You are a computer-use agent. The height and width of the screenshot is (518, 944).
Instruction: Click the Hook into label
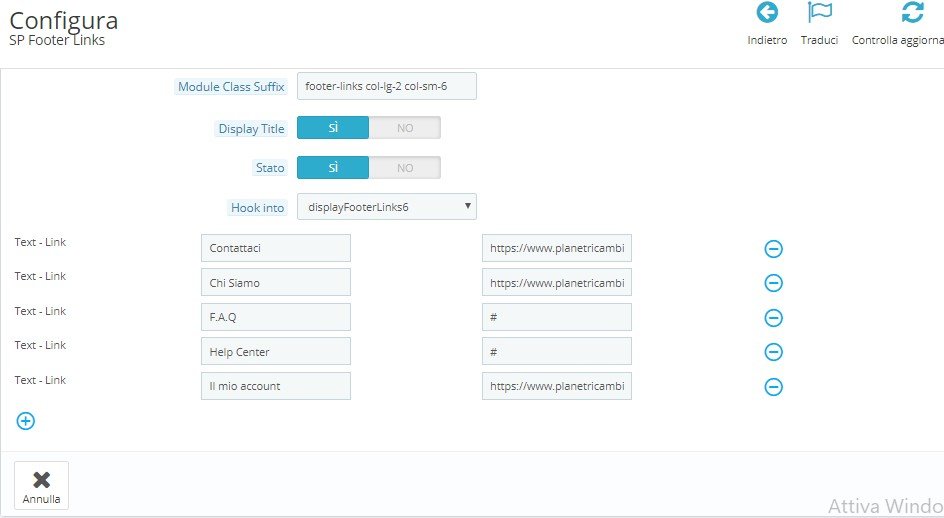(257, 208)
